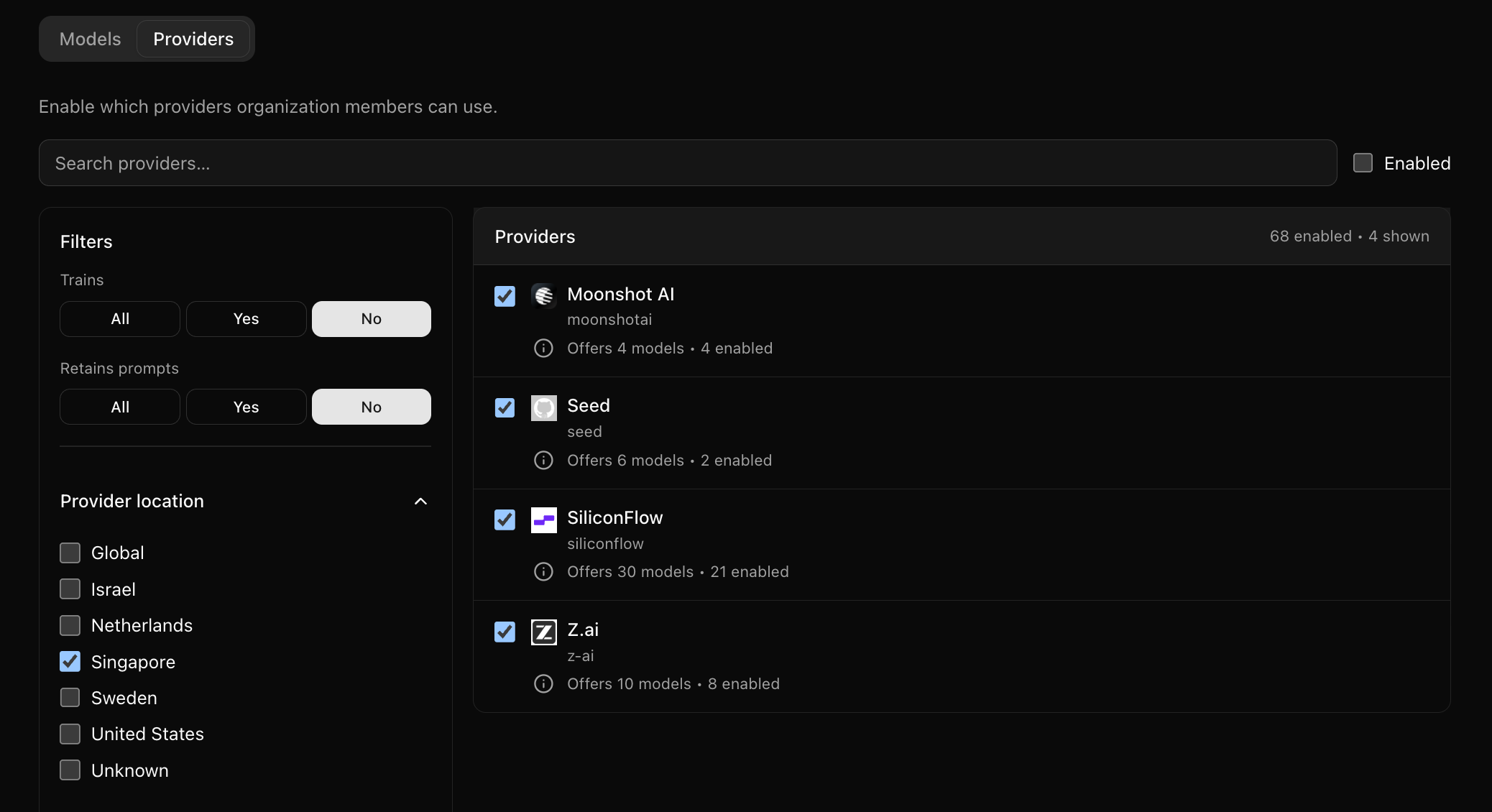Click the Moonshot AI provider logo

tap(543, 295)
